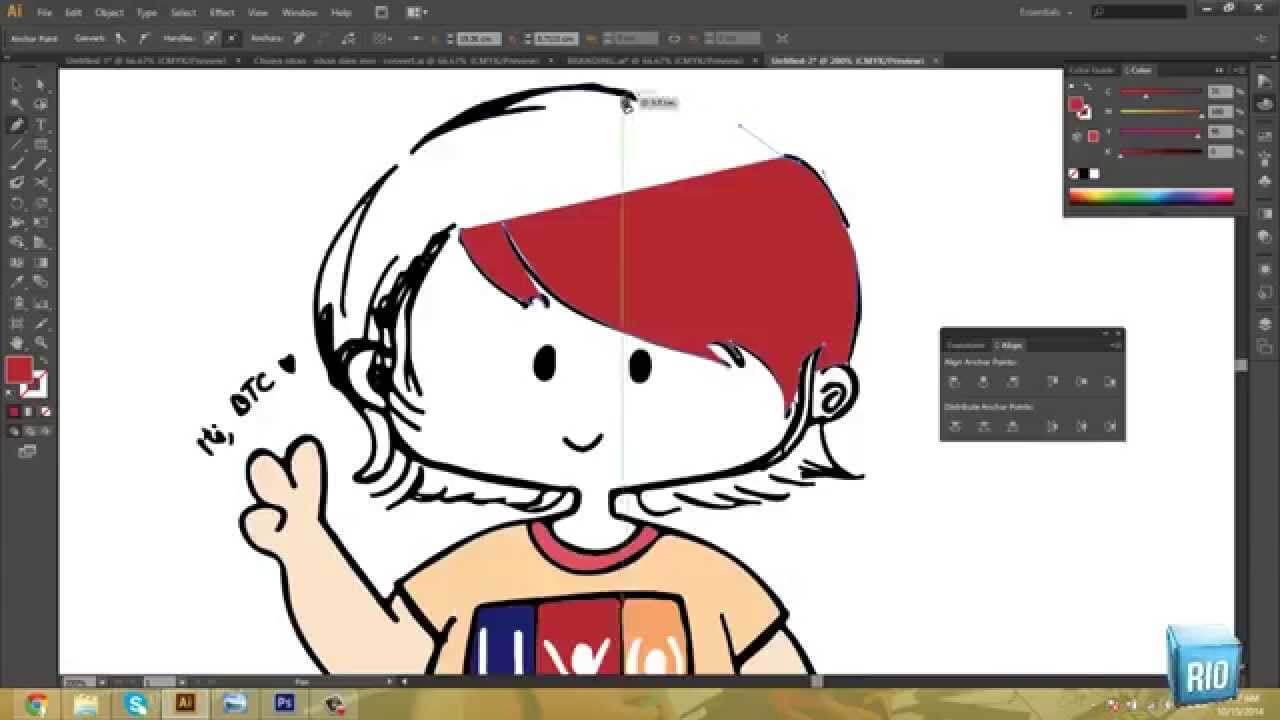Open the Layers panel from right dock

pyautogui.click(x=1264, y=324)
